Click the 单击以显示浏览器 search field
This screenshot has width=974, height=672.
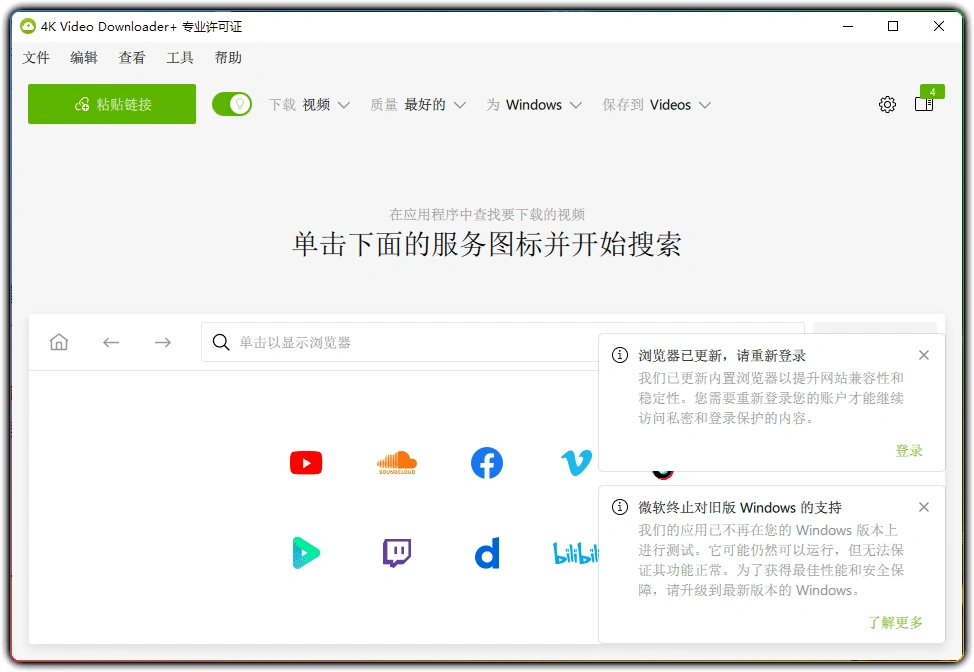503,342
